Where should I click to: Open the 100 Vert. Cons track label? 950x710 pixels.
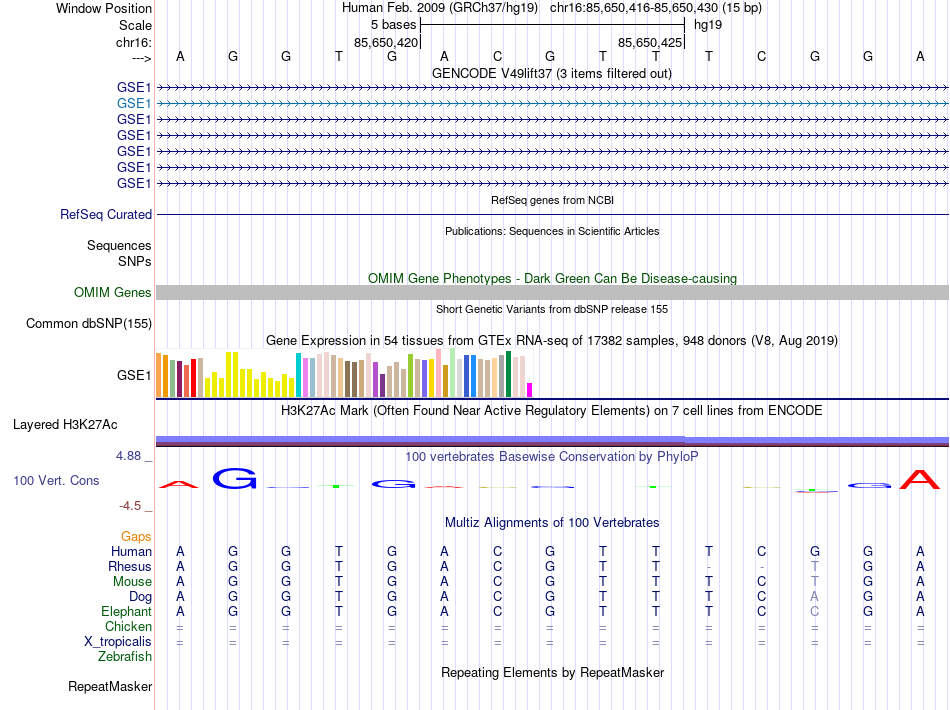(56, 480)
